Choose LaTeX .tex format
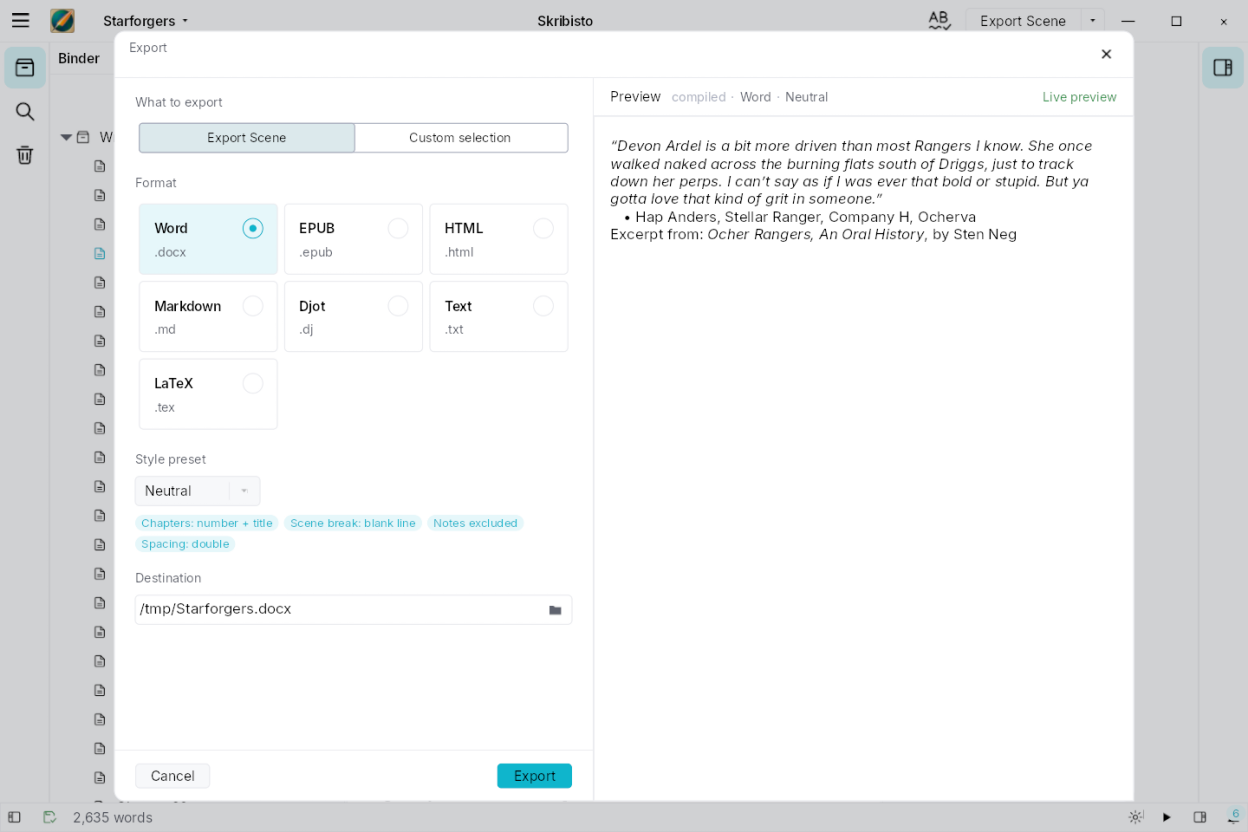 [x=208, y=394]
